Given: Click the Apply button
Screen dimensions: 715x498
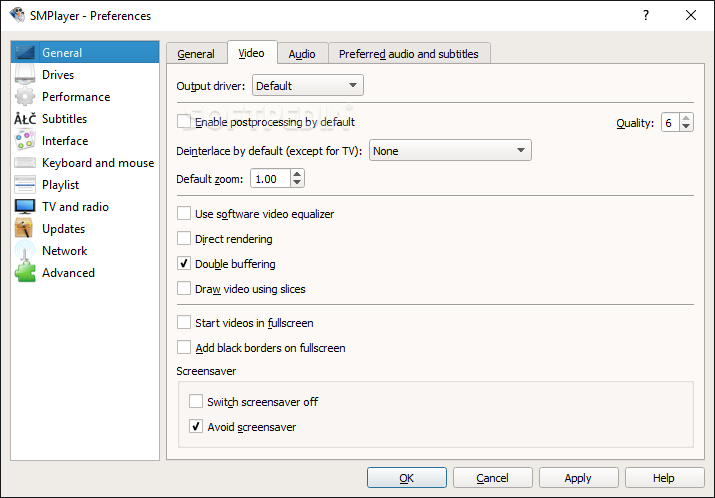Looking at the screenshot, I should tap(578, 477).
